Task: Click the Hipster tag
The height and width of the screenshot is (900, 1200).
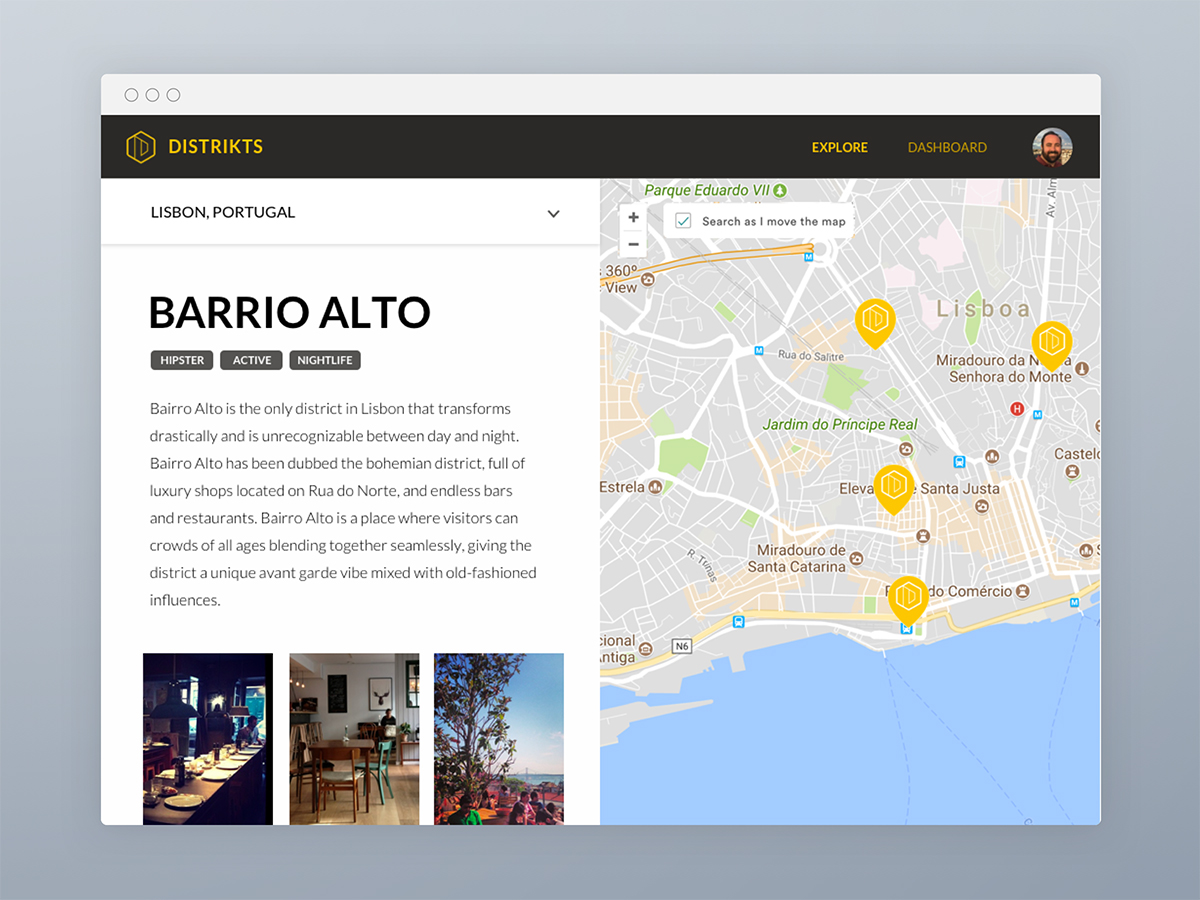Action: [x=182, y=360]
